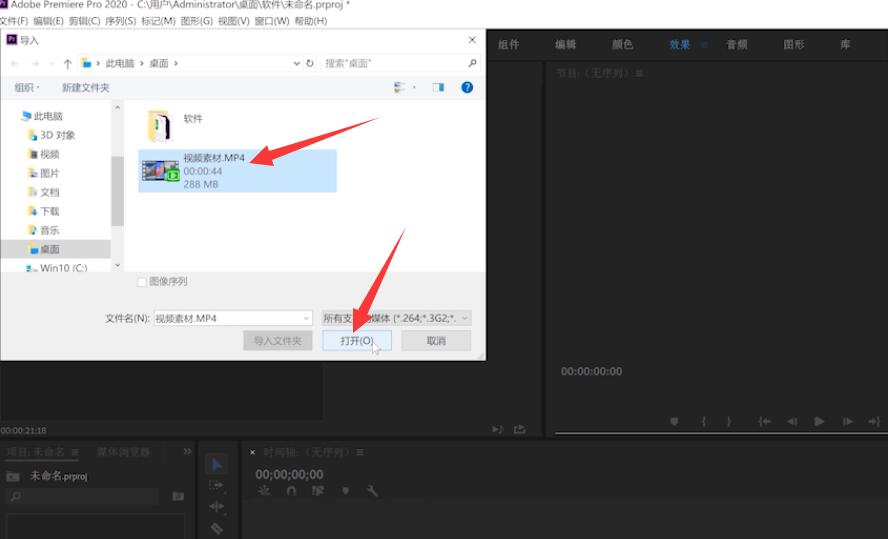The height and width of the screenshot is (539, 888).
Task: Open the view options dropdown arrow
Action: pos(415,87)
